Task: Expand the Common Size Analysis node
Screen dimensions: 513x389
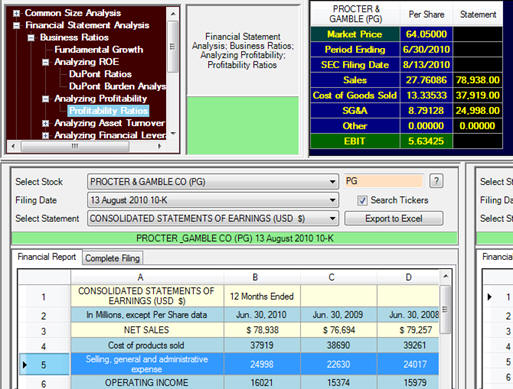Action: click(16, 13)
